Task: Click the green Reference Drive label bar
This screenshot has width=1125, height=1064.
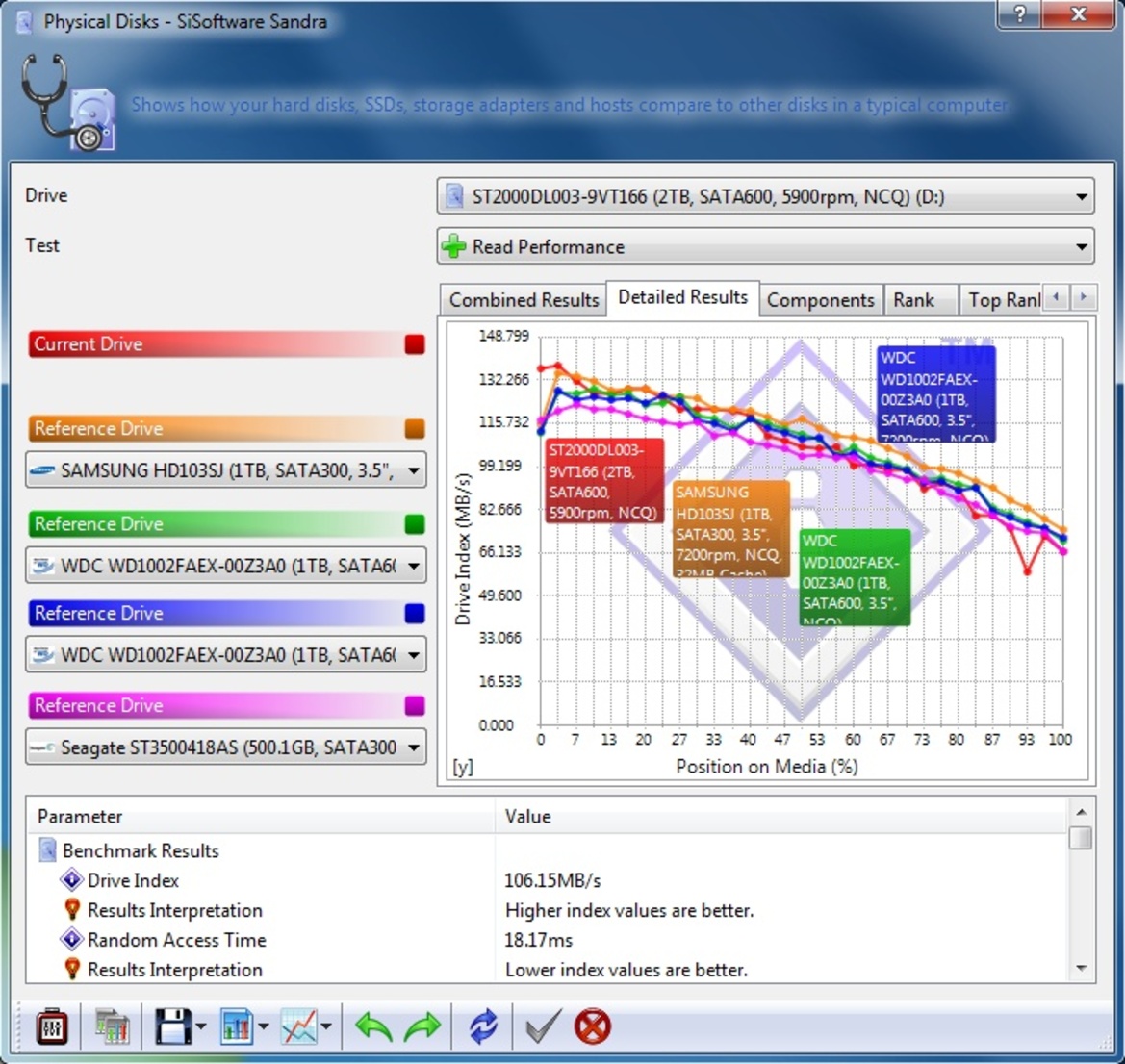Action: tap(227, 524)
